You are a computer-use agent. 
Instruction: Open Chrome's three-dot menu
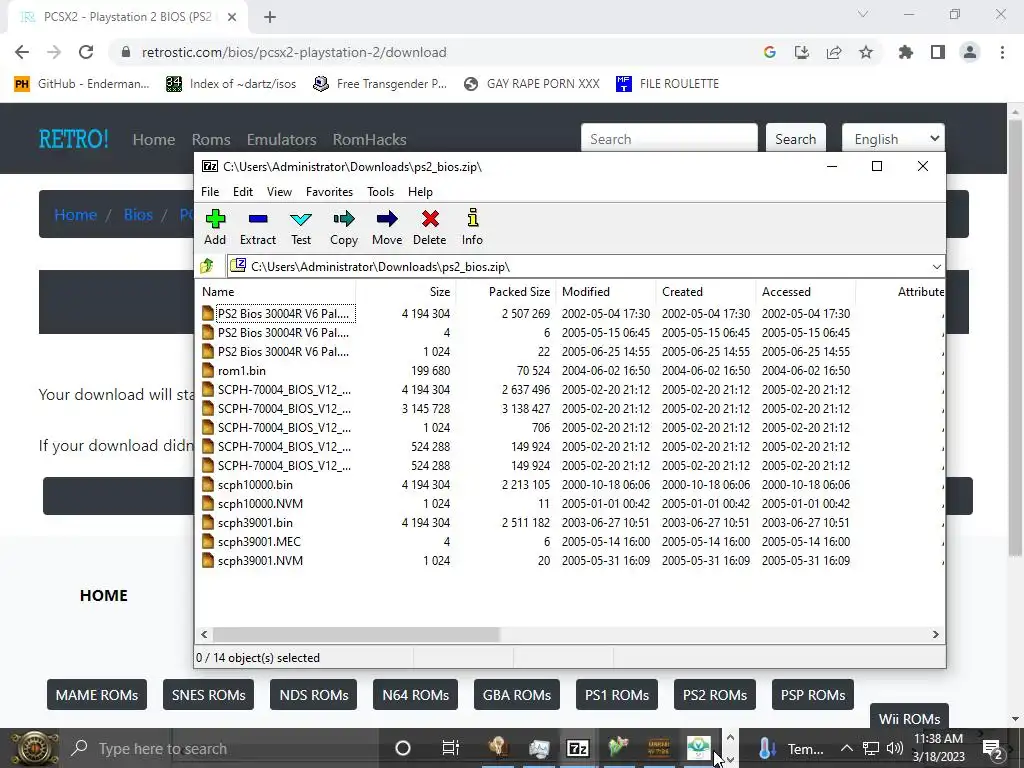(x=1002, y=52)
